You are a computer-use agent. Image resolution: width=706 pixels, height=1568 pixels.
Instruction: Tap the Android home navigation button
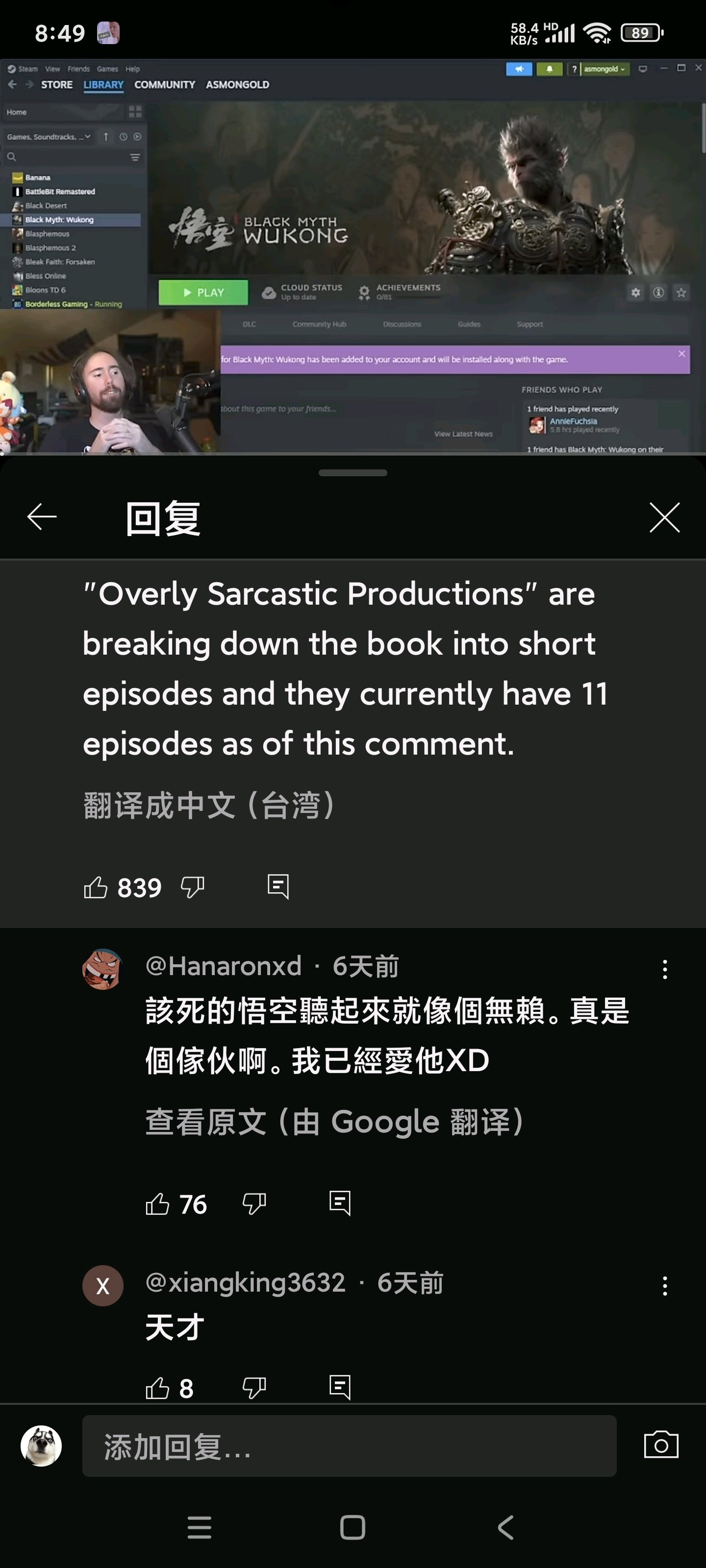tap(353, 1527)
